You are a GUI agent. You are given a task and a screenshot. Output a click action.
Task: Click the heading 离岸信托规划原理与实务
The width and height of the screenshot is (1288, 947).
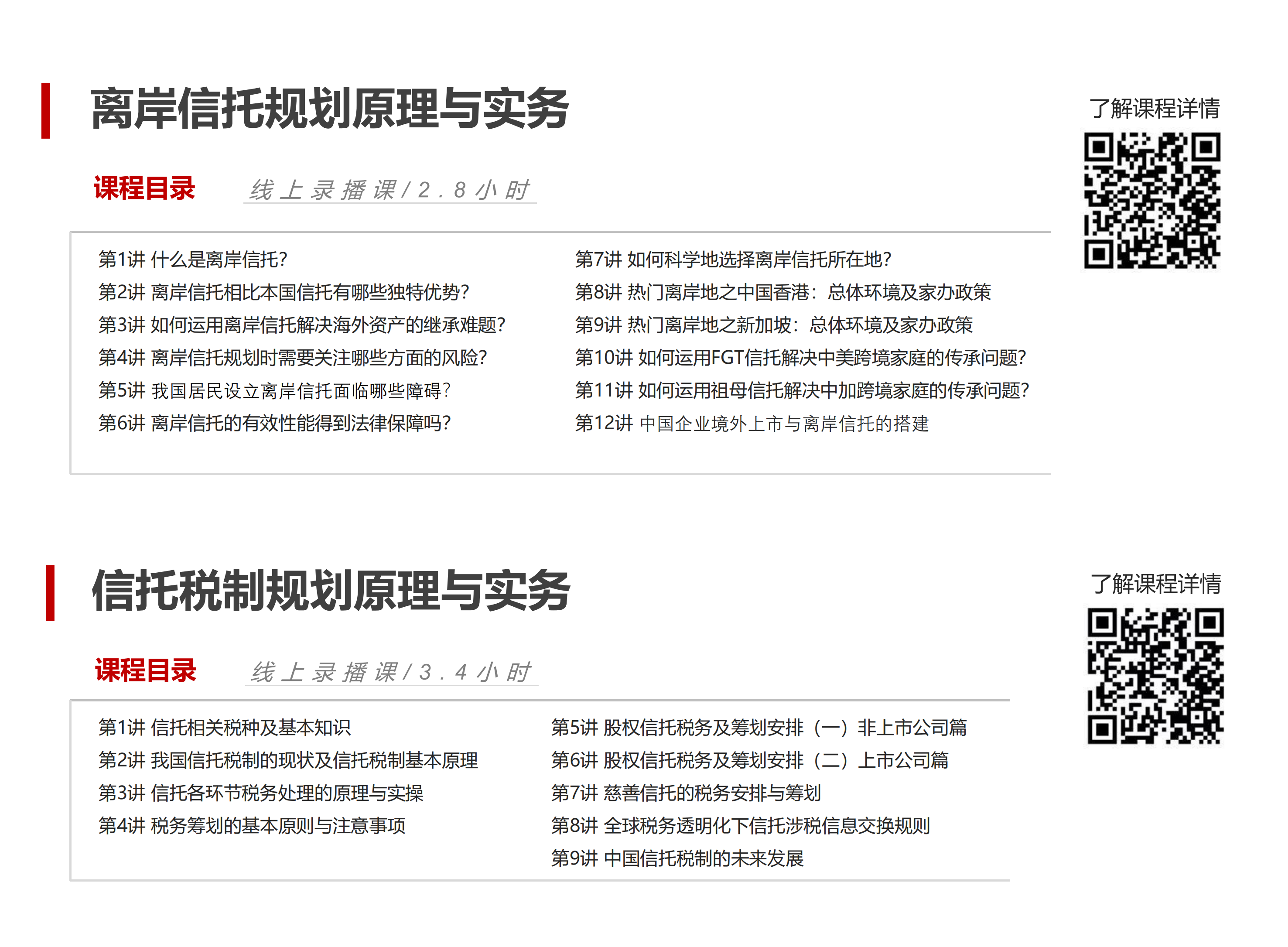[x=330, y=109]
